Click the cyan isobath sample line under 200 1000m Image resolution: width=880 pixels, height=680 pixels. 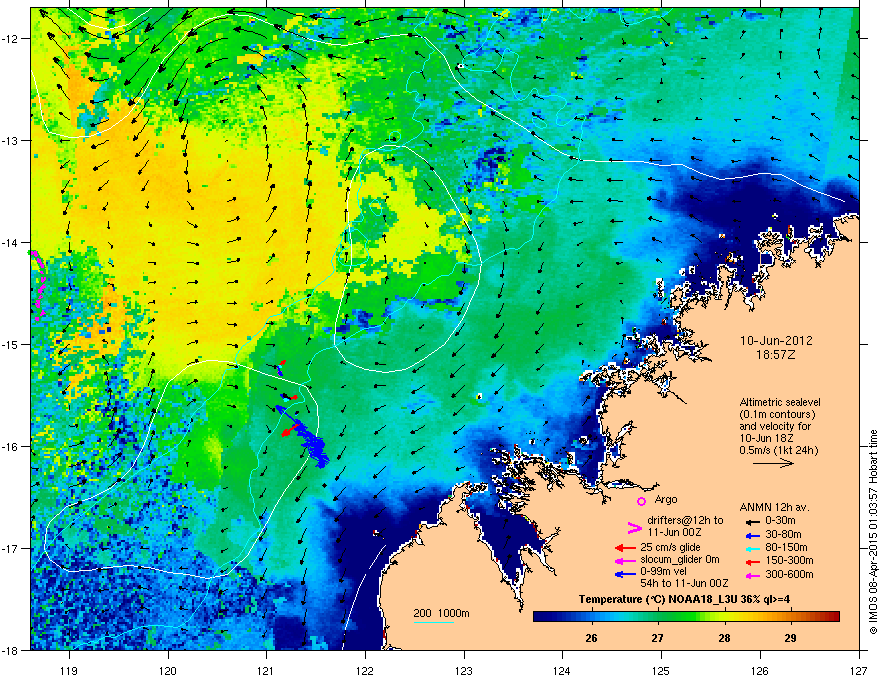coord(434,622)
